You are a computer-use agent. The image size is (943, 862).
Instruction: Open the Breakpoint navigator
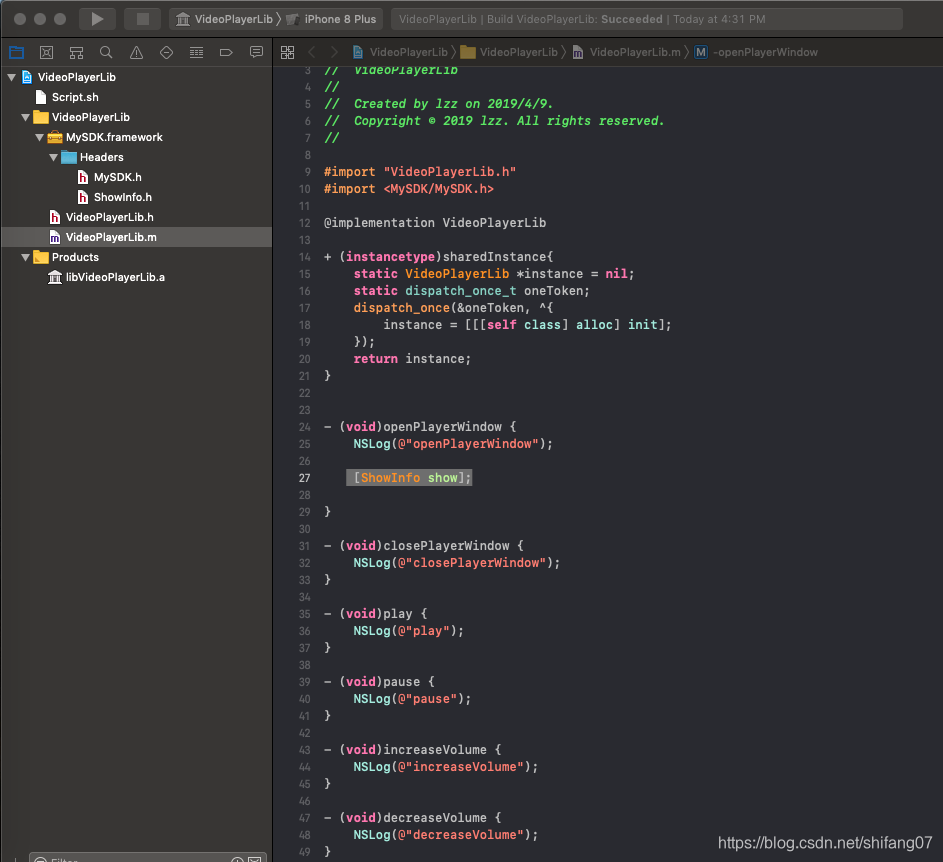click(226, 52)
